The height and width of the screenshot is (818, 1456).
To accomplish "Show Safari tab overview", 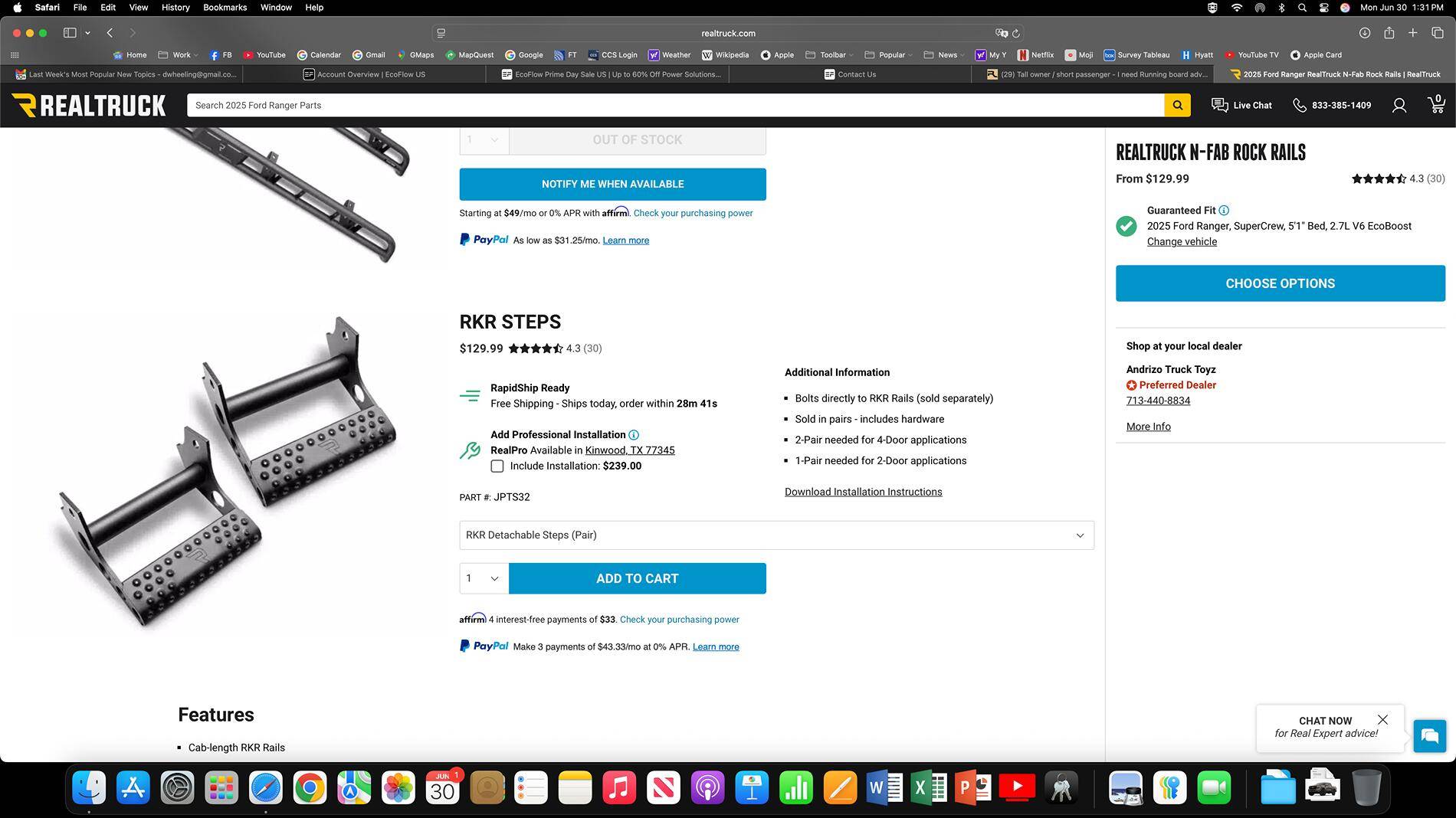I will coord(1437,33).
